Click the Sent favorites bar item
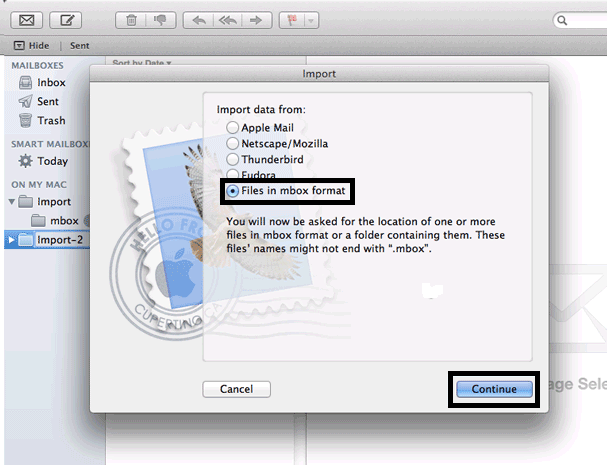This screenshot has width=609, height=465. 80,46
